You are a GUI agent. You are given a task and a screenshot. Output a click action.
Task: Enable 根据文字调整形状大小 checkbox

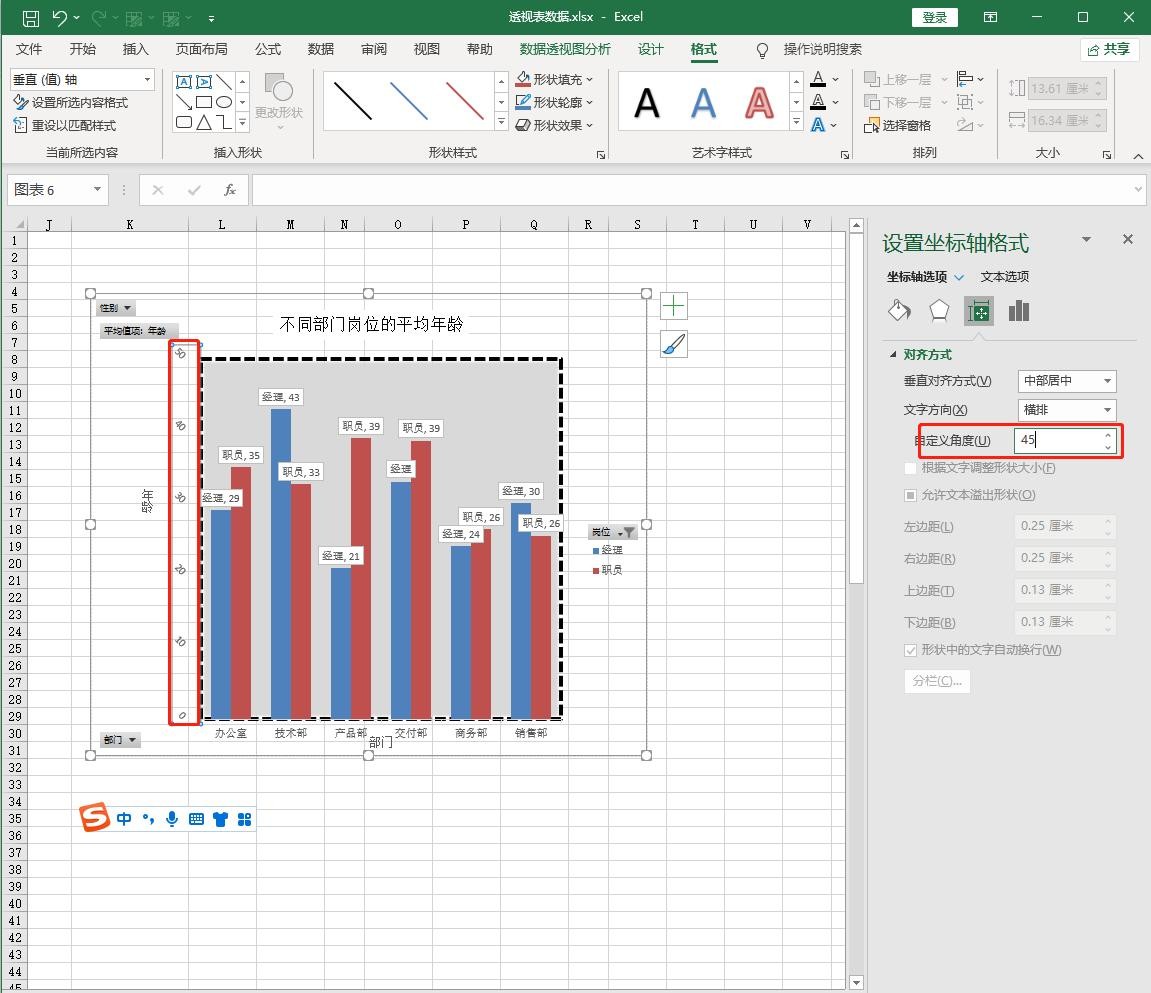point(910,468)
